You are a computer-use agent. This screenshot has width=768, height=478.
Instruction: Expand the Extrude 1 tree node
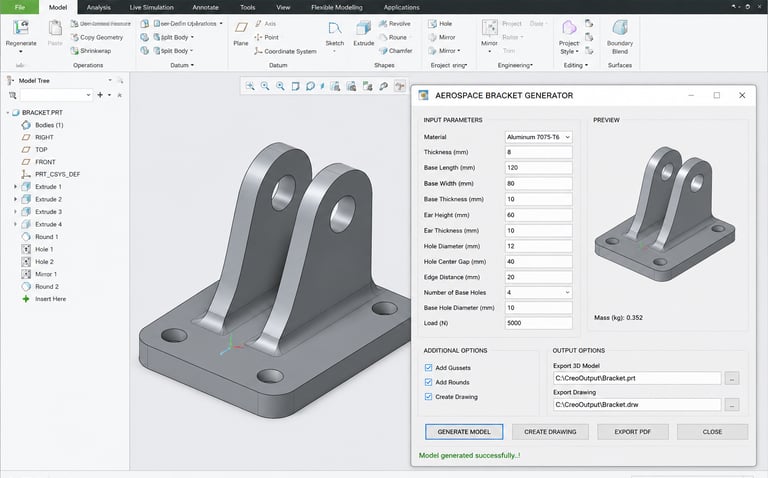[15, 187]
